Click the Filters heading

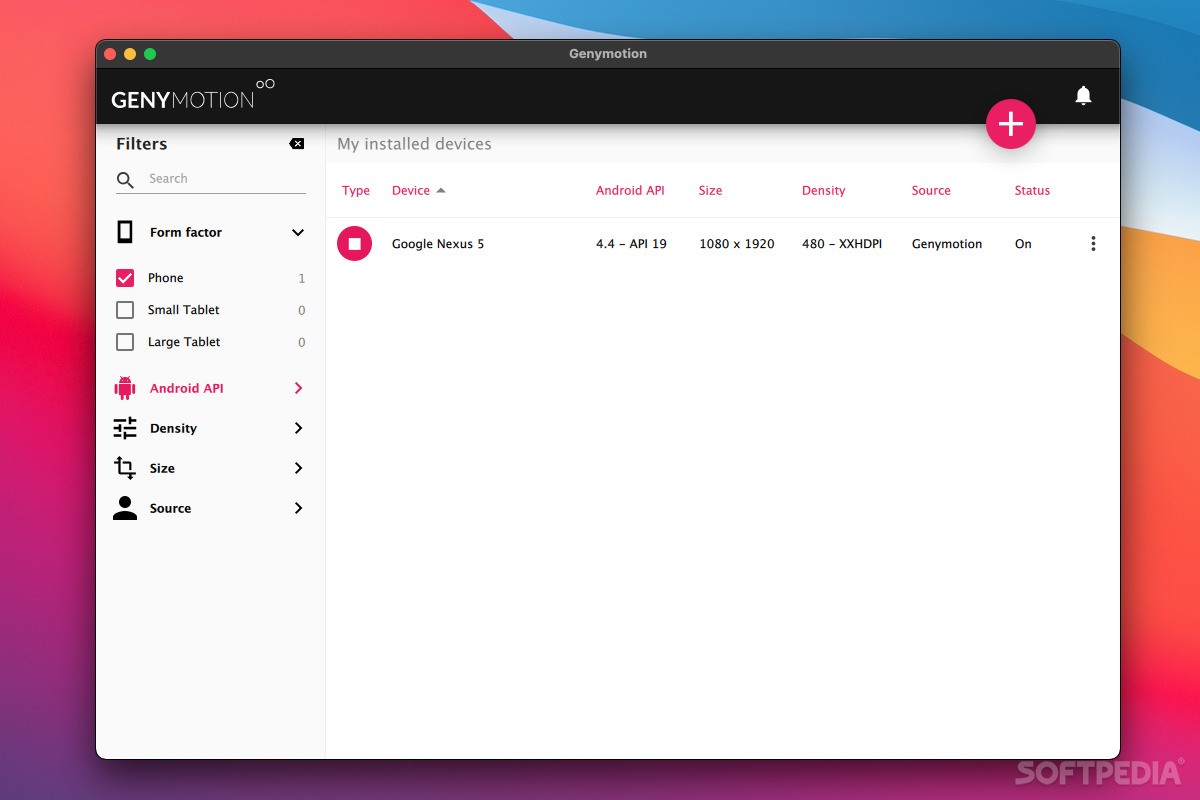[x=142, y=144]
